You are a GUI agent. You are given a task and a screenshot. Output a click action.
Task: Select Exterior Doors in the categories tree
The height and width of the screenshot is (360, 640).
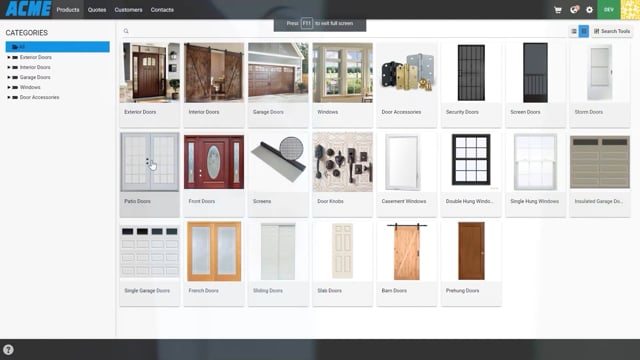click(36, 57)
